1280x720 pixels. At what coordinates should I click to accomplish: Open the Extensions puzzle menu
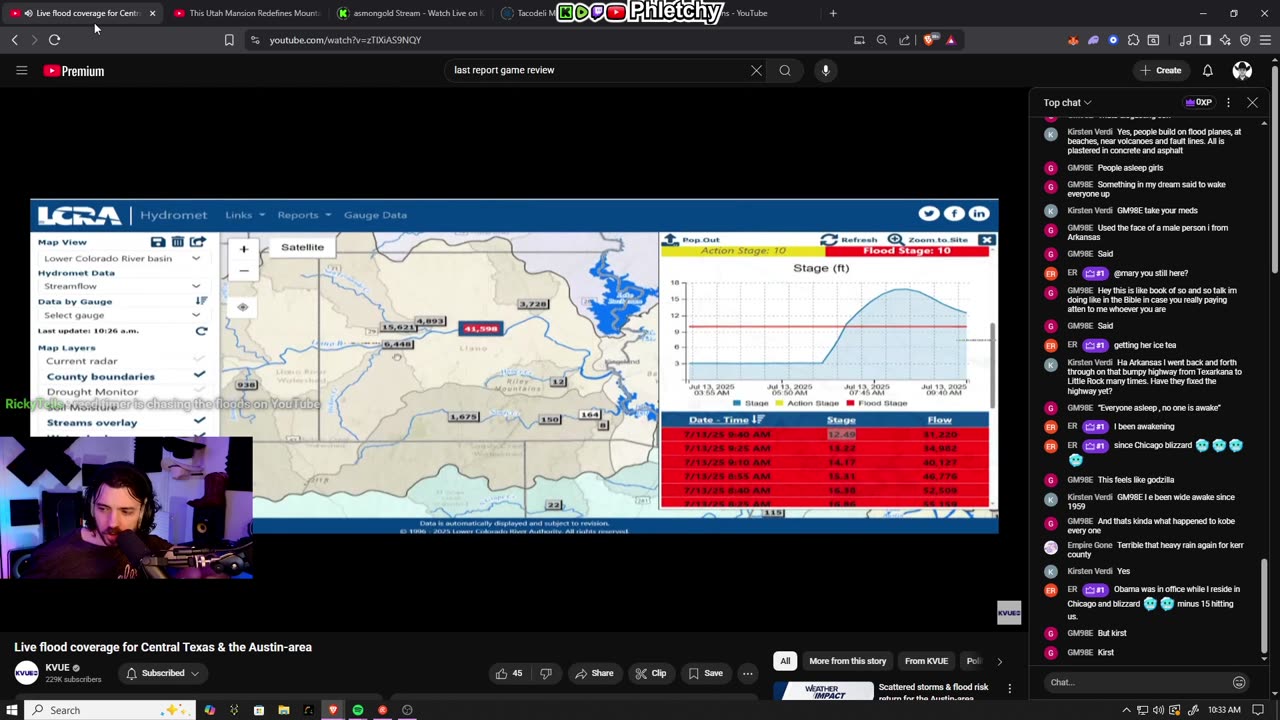1133,40
